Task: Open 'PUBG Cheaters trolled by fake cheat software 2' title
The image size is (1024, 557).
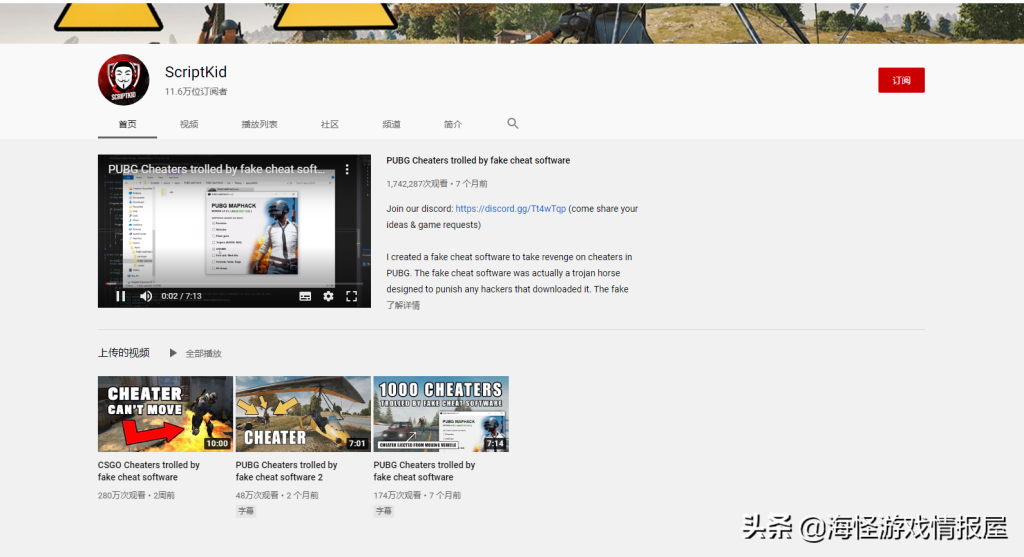Action: pos(287,471)
